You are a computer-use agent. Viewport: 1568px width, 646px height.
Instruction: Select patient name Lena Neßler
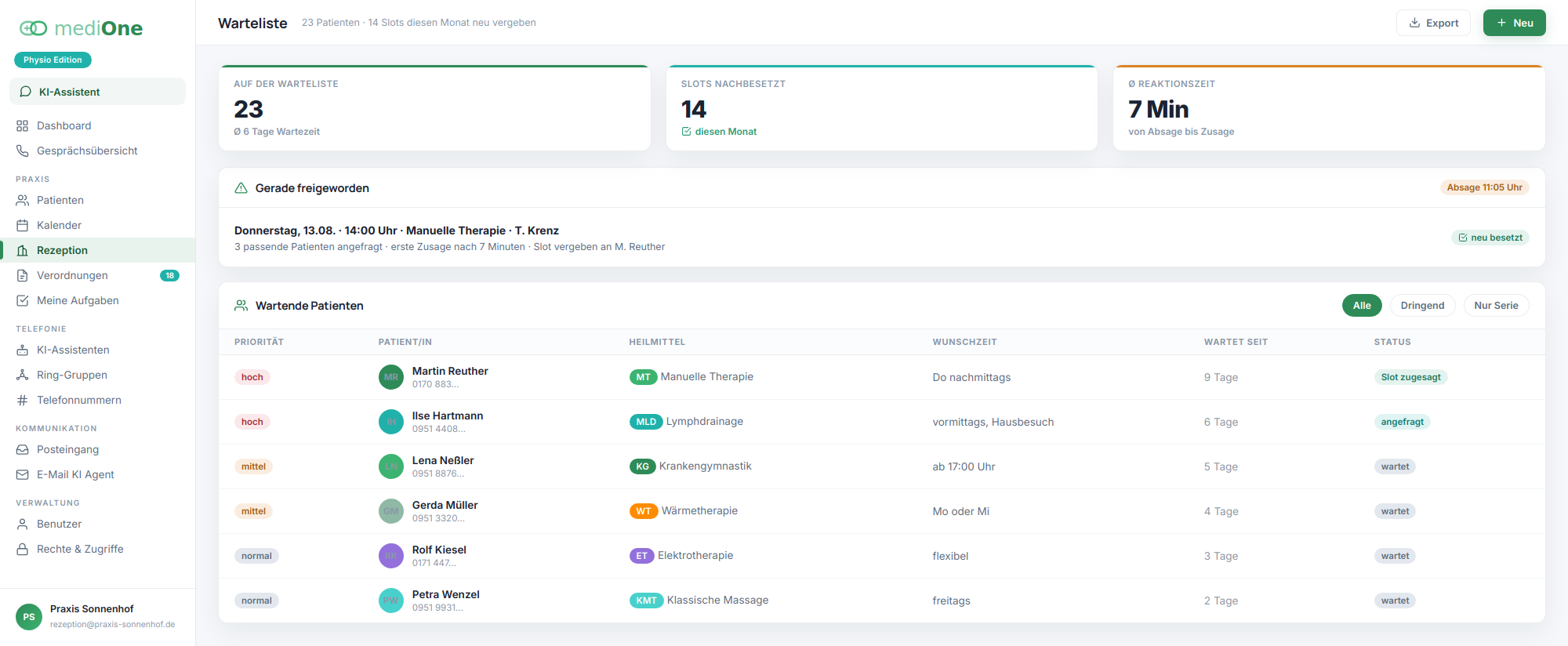(x=443, y=460)
